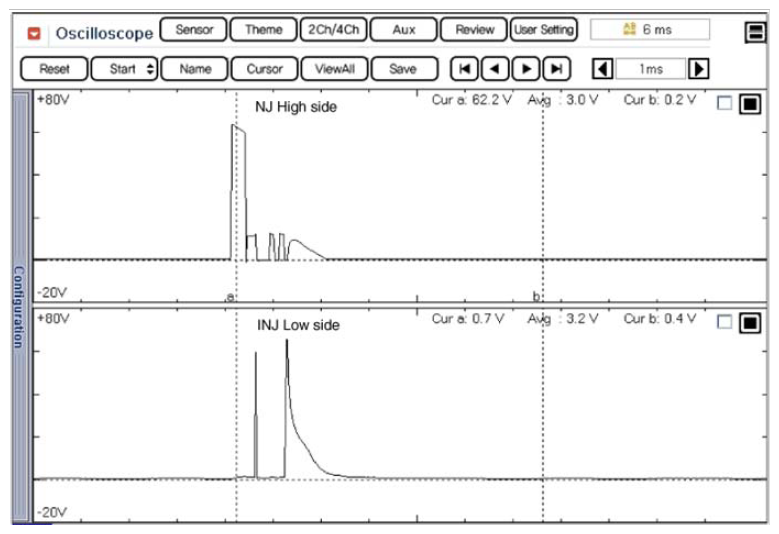Click the Save button
This screenshot has width=779, height=534.
403,69
